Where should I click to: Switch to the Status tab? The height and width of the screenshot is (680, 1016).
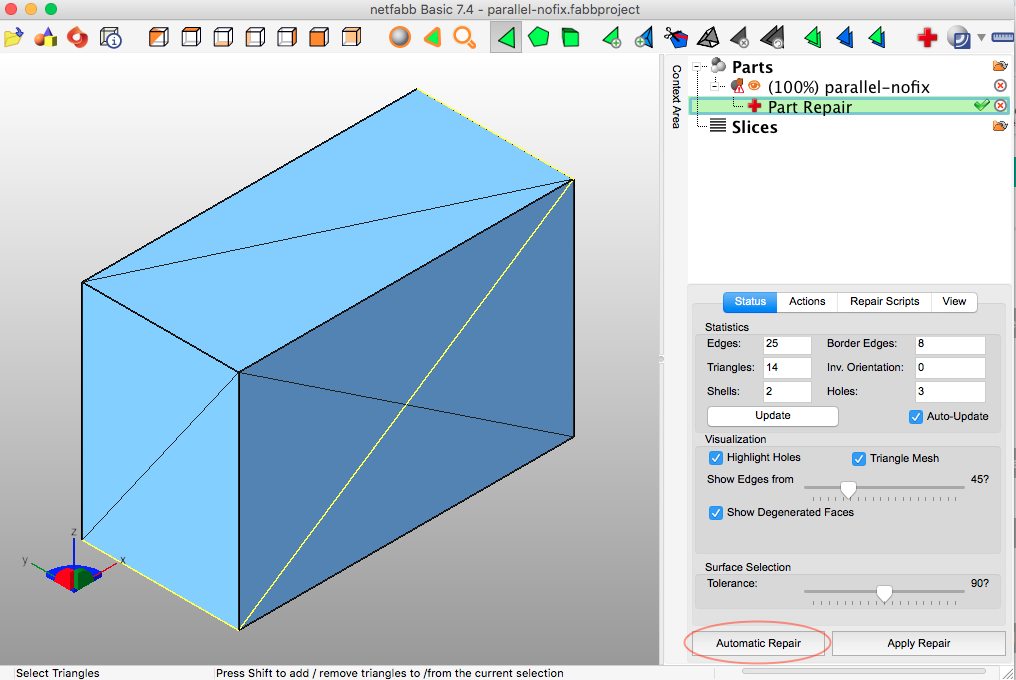coord(750,301)
